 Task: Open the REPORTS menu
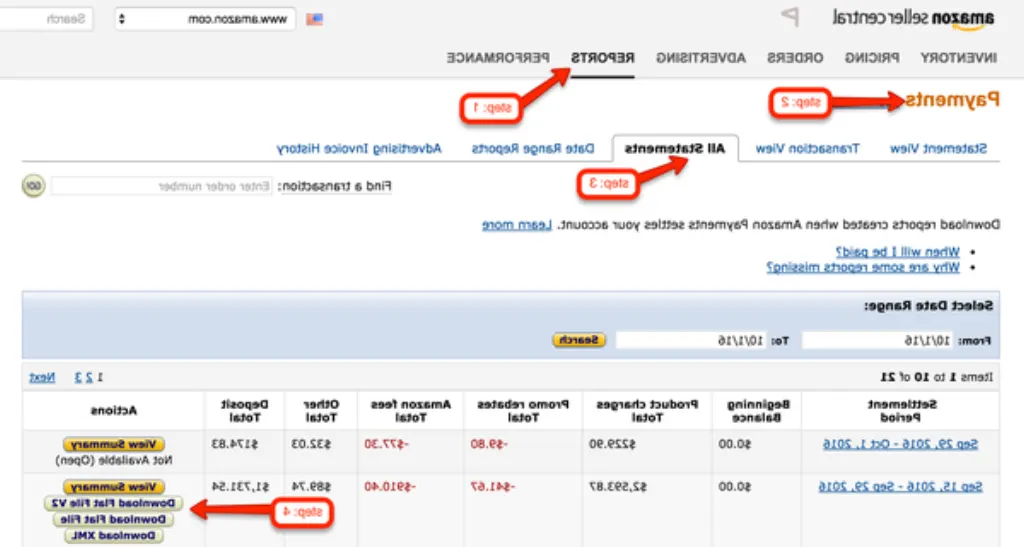pyautogui.click(x=603, y=58)
